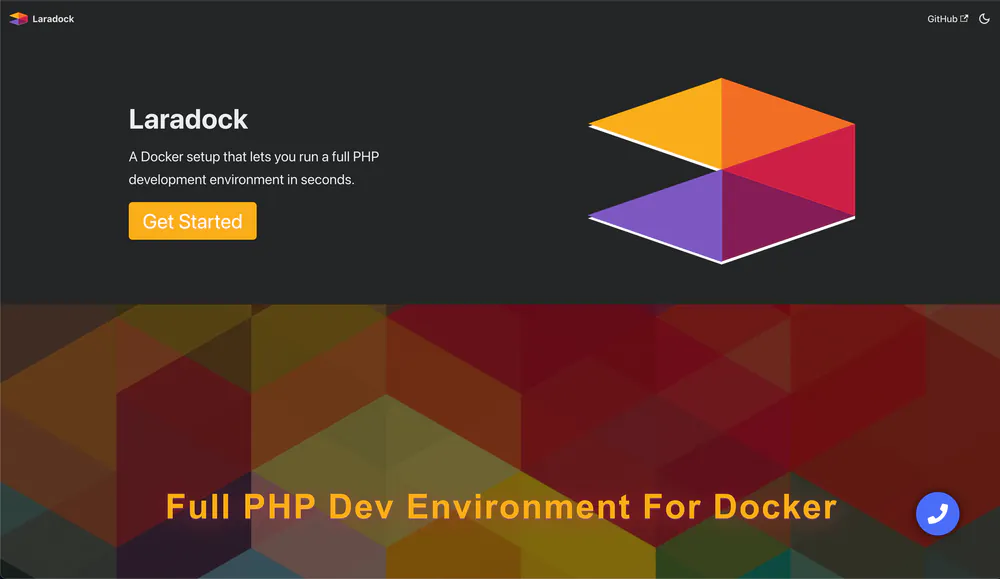This screenshot has width=1000, height=579.
Task: Click the Full PHP Dev Environment headline
Action: [500, 507]
